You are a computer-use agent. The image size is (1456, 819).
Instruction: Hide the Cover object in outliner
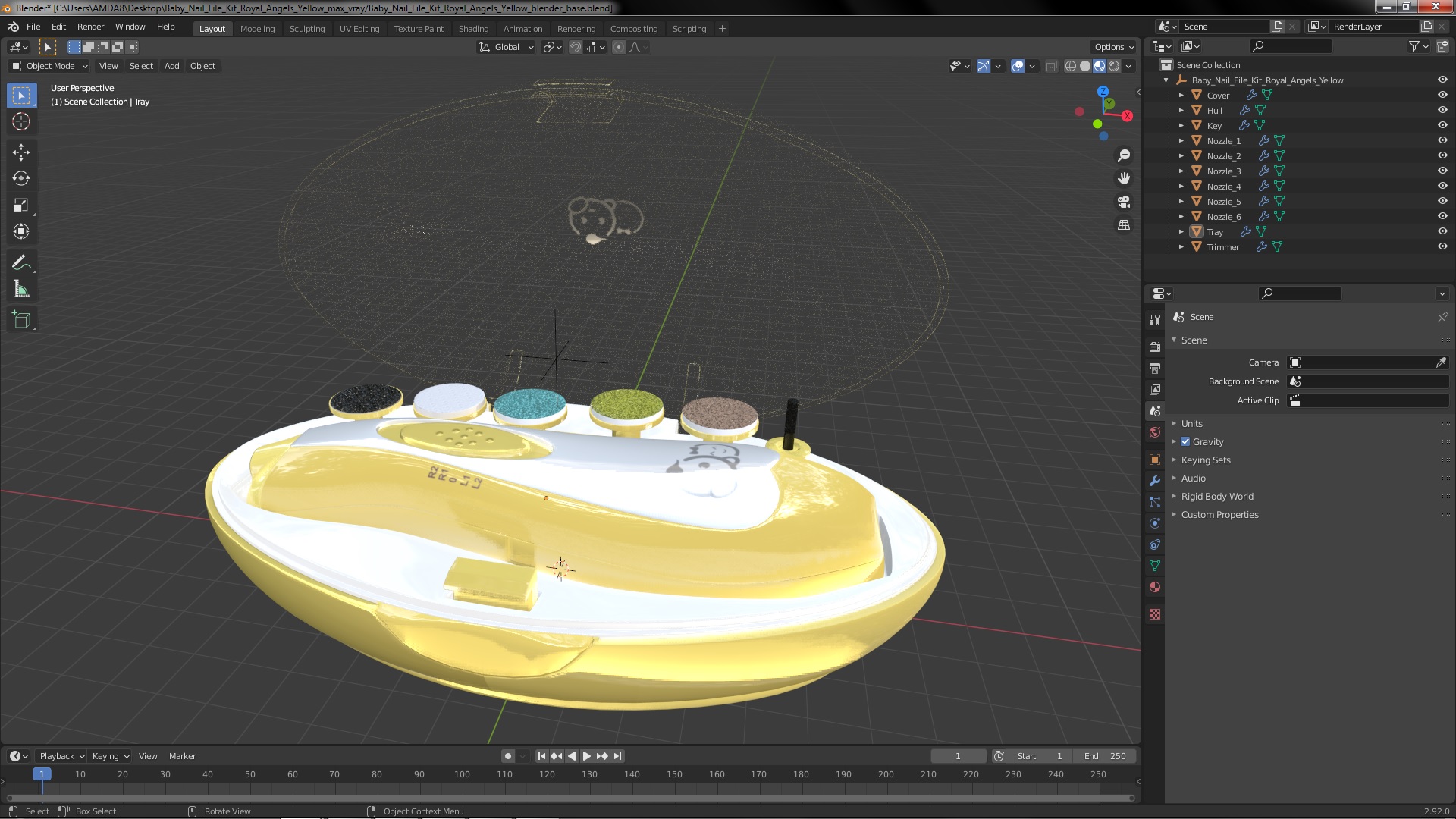[1442, 95]
